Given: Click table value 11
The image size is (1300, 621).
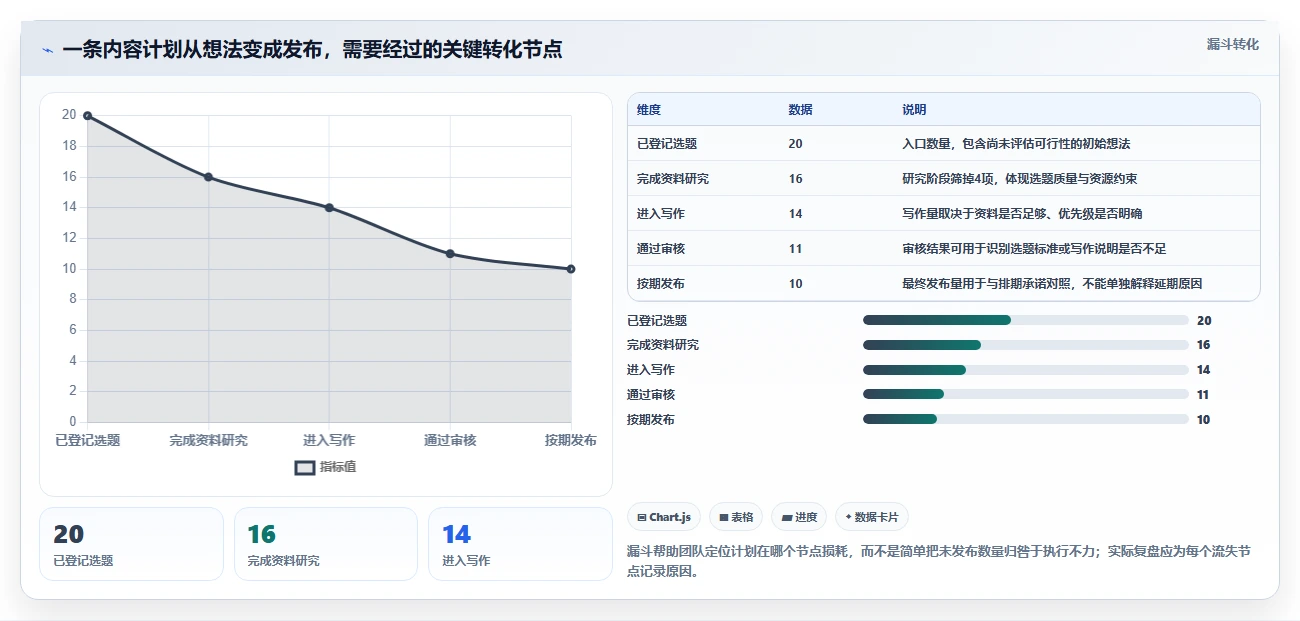Looking at the screenshot, I should pyautogui.click(x=795, y=249).
